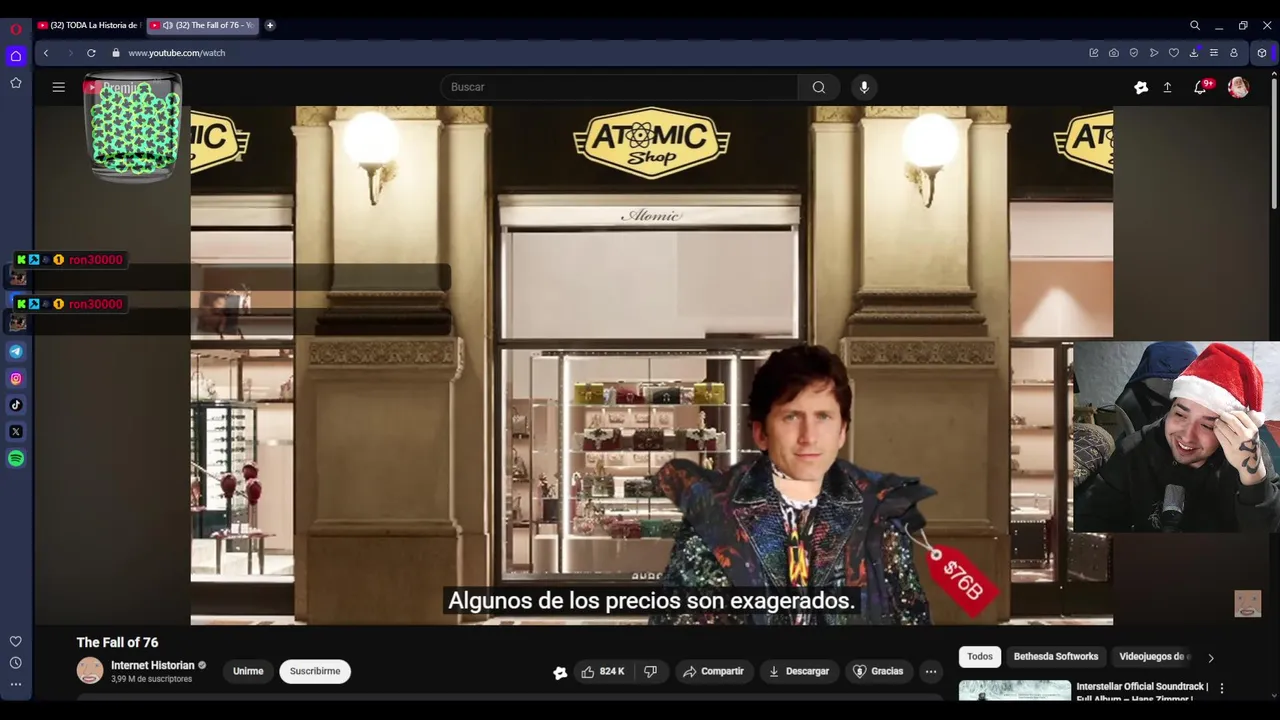1280x720 pixels.
Task: Open YouTube hamburger guide menu
Action: click(x=59, y=87)
